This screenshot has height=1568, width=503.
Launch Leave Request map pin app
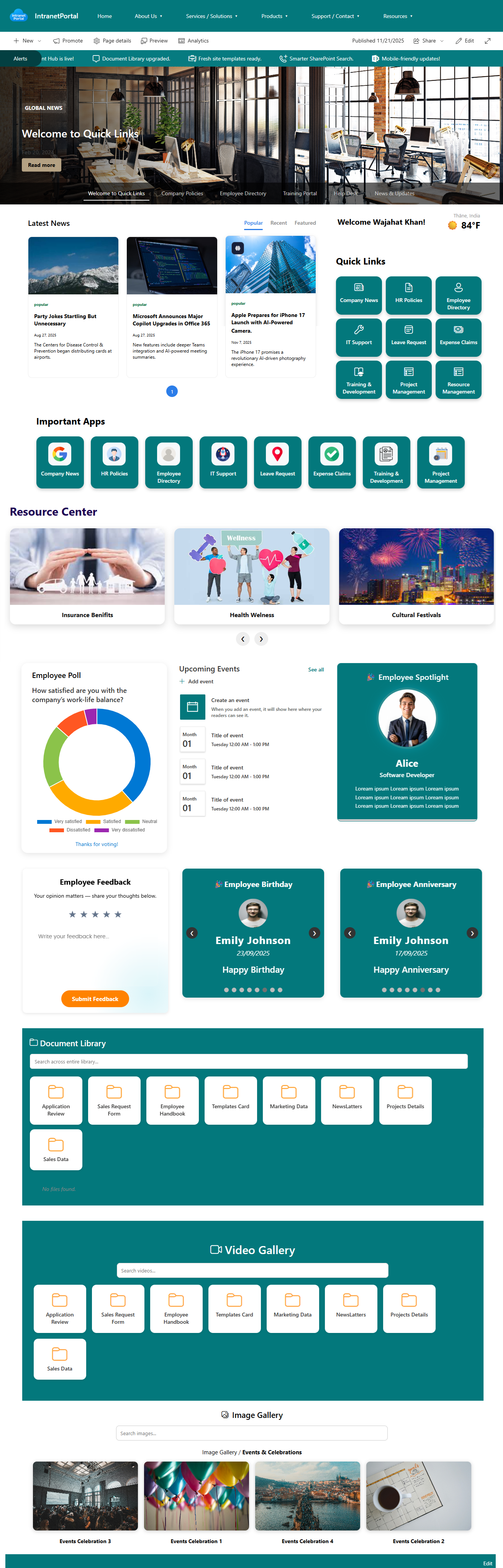pos(278,462)
